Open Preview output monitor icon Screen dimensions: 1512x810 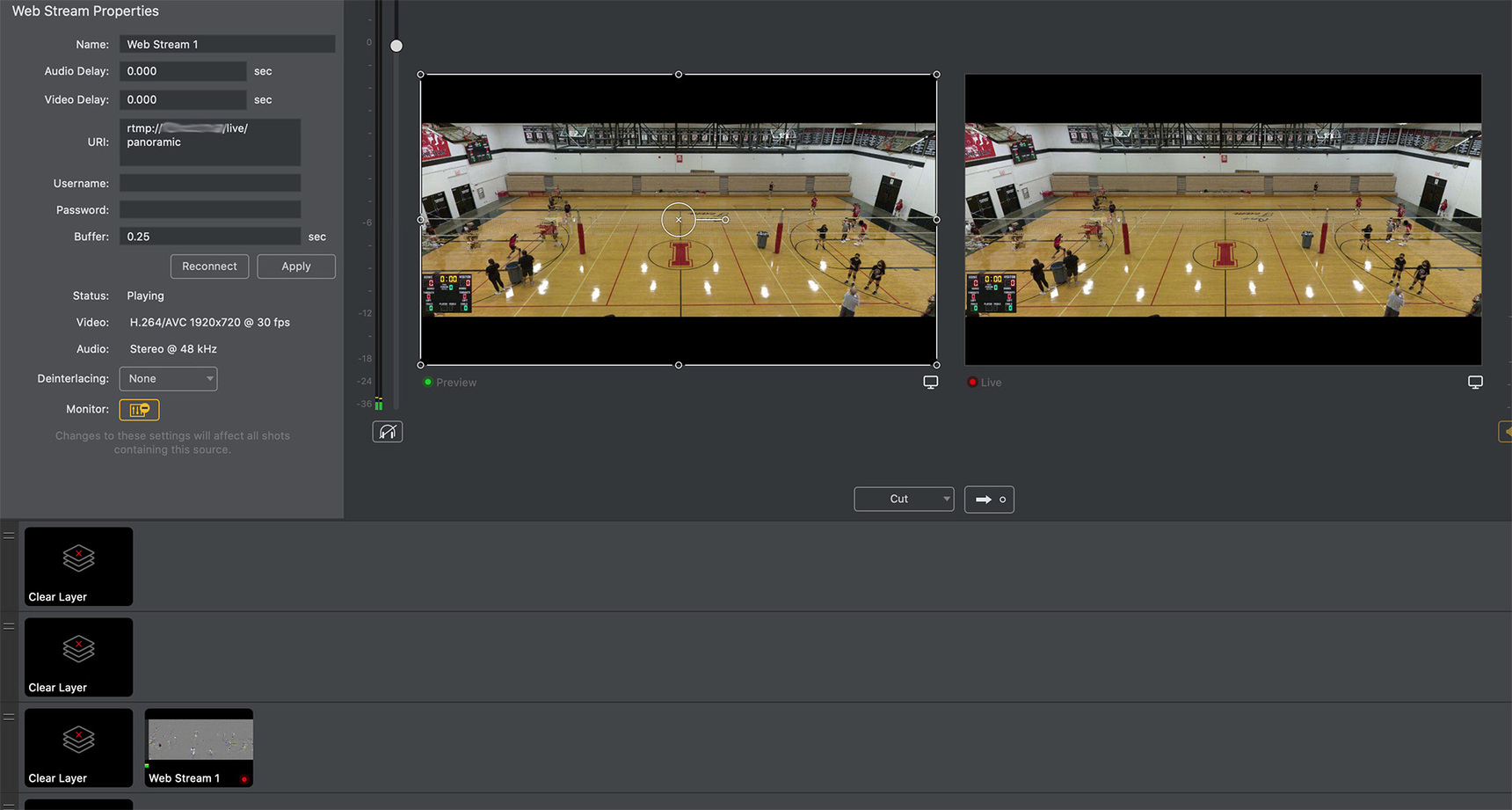(x=931, y=383)
